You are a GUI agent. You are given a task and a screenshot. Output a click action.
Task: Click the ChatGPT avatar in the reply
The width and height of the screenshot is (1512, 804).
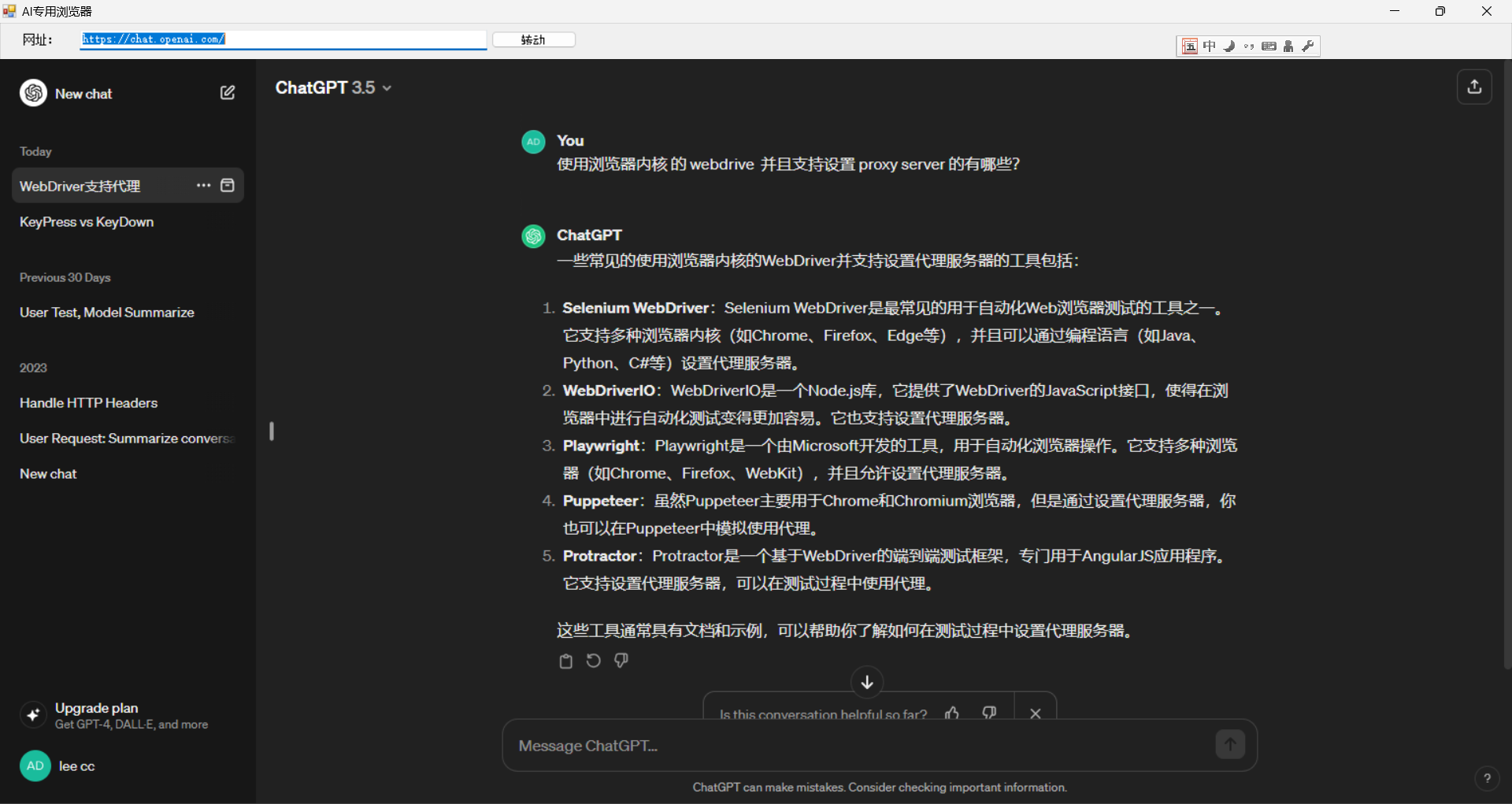(533, 236)
